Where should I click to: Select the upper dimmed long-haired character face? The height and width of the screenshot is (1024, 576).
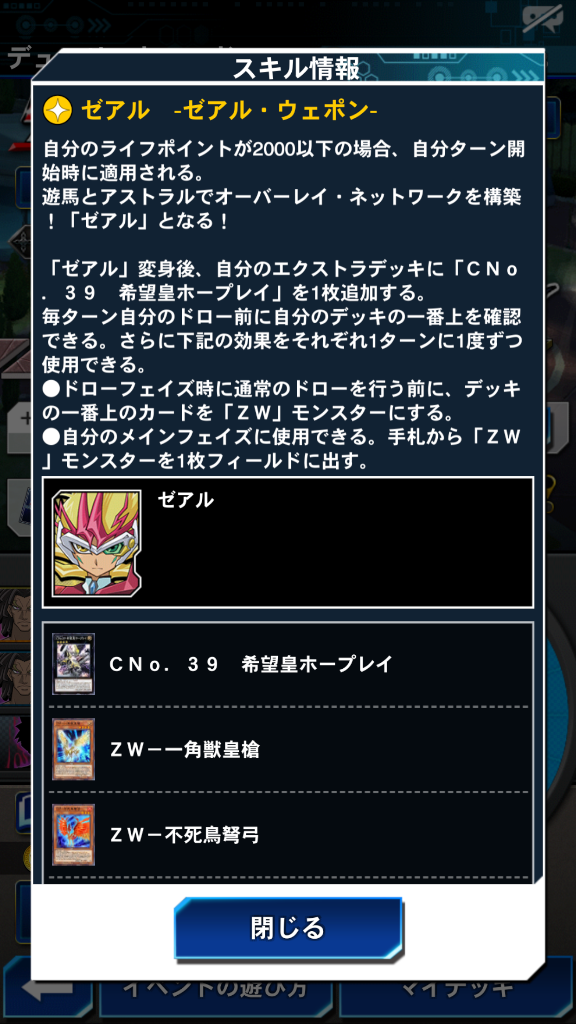(14, 615)
